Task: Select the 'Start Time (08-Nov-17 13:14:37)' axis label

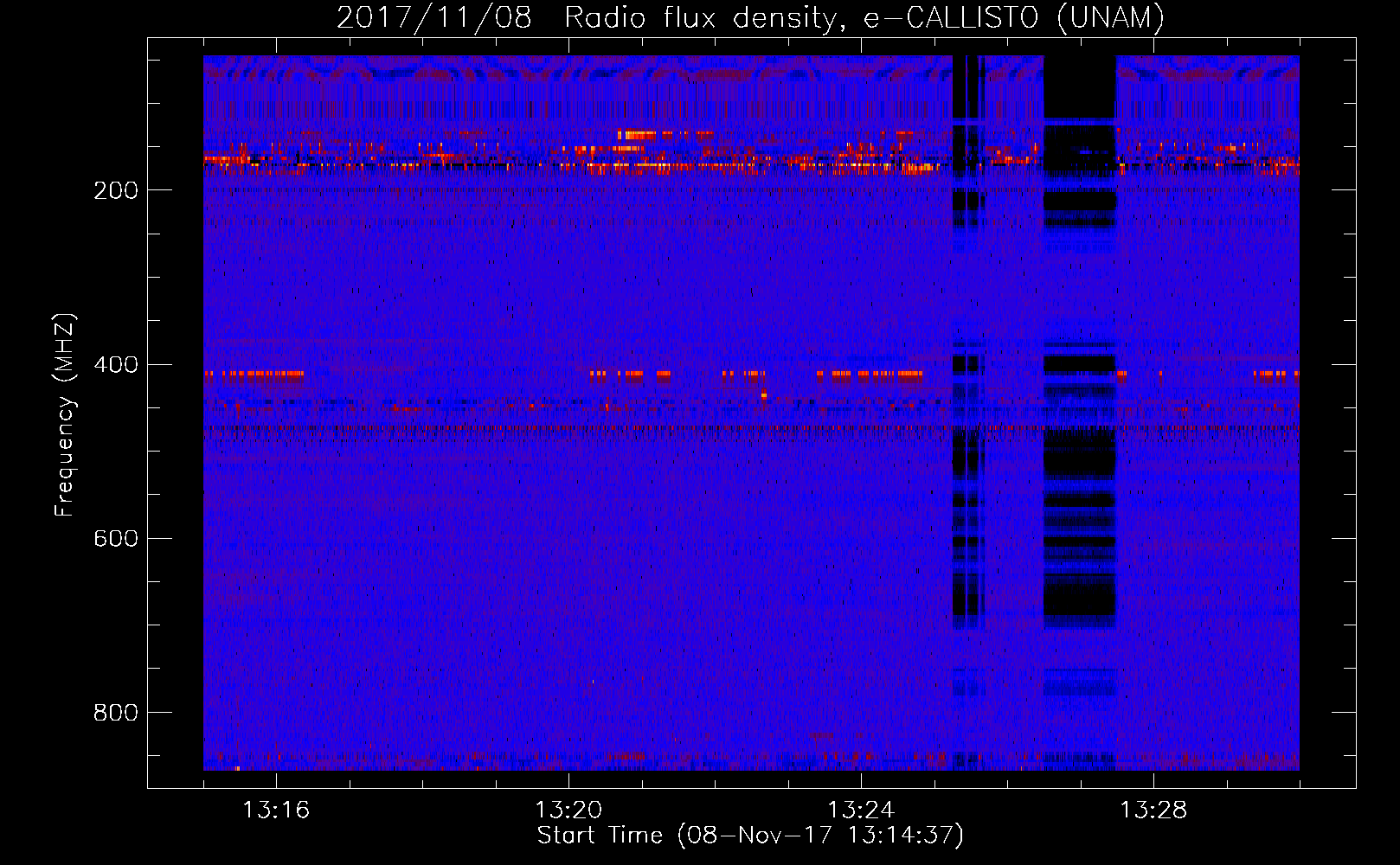Action: coord(750,836)
